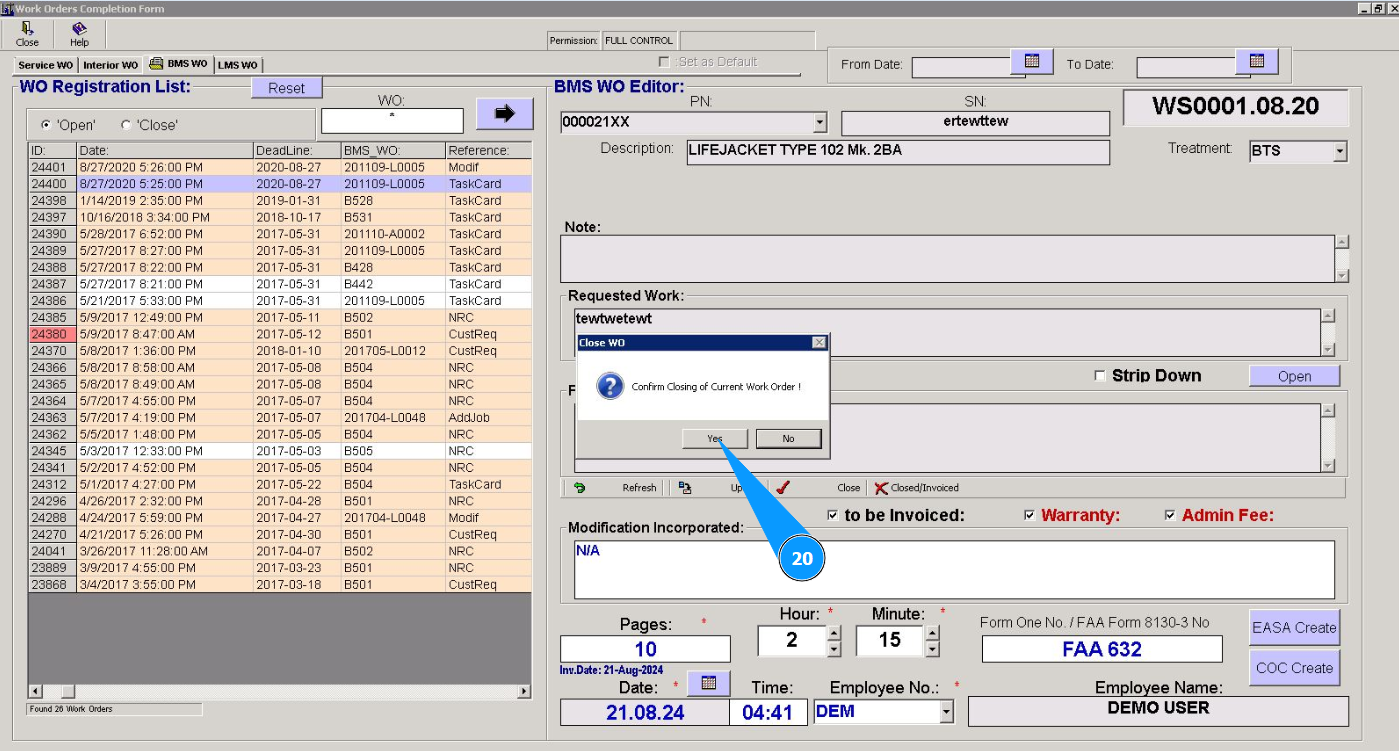Open the PN combo box dropdown

[x=820, y=123]
